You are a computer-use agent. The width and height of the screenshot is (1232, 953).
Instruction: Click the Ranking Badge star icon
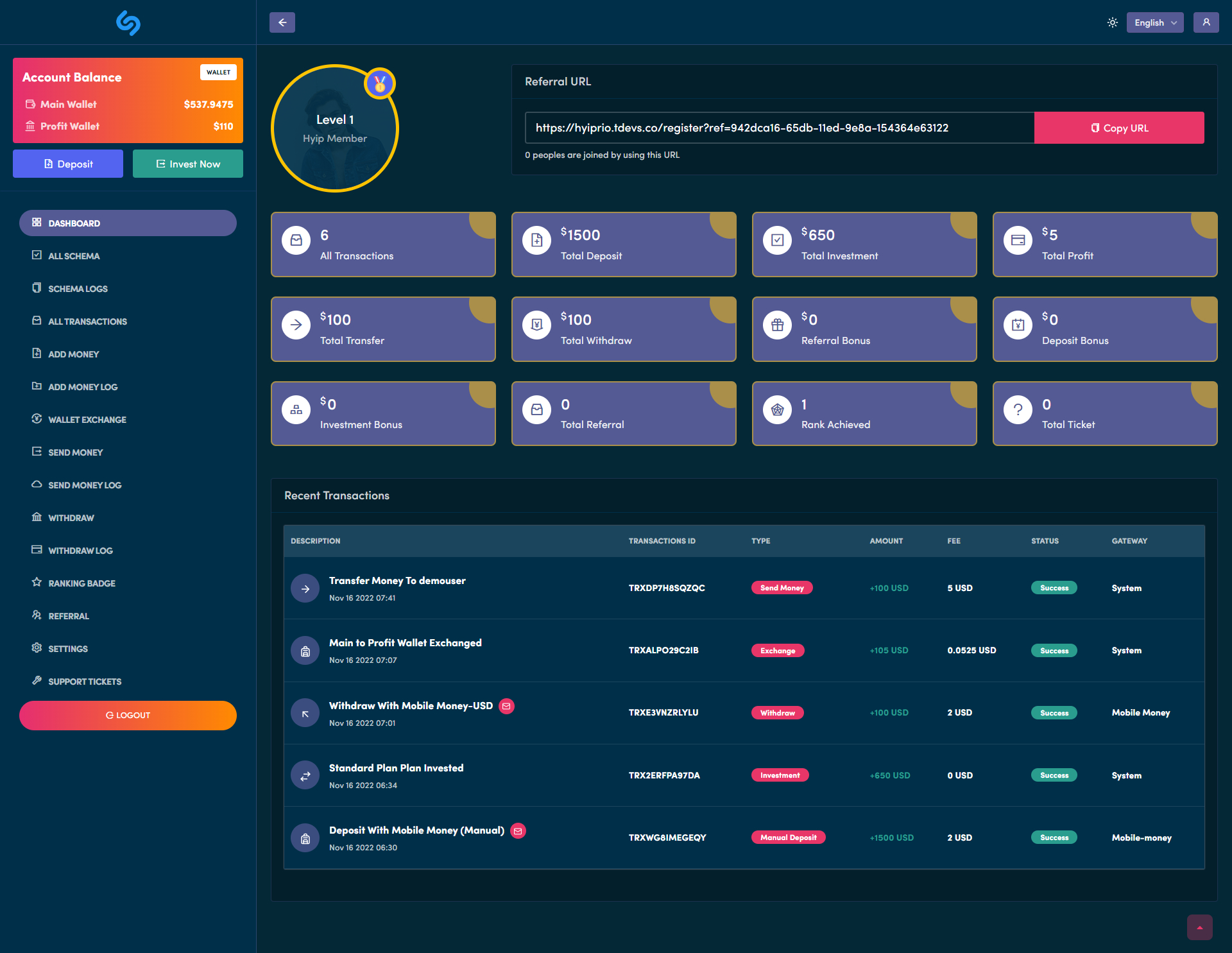[x=37, y=583]
